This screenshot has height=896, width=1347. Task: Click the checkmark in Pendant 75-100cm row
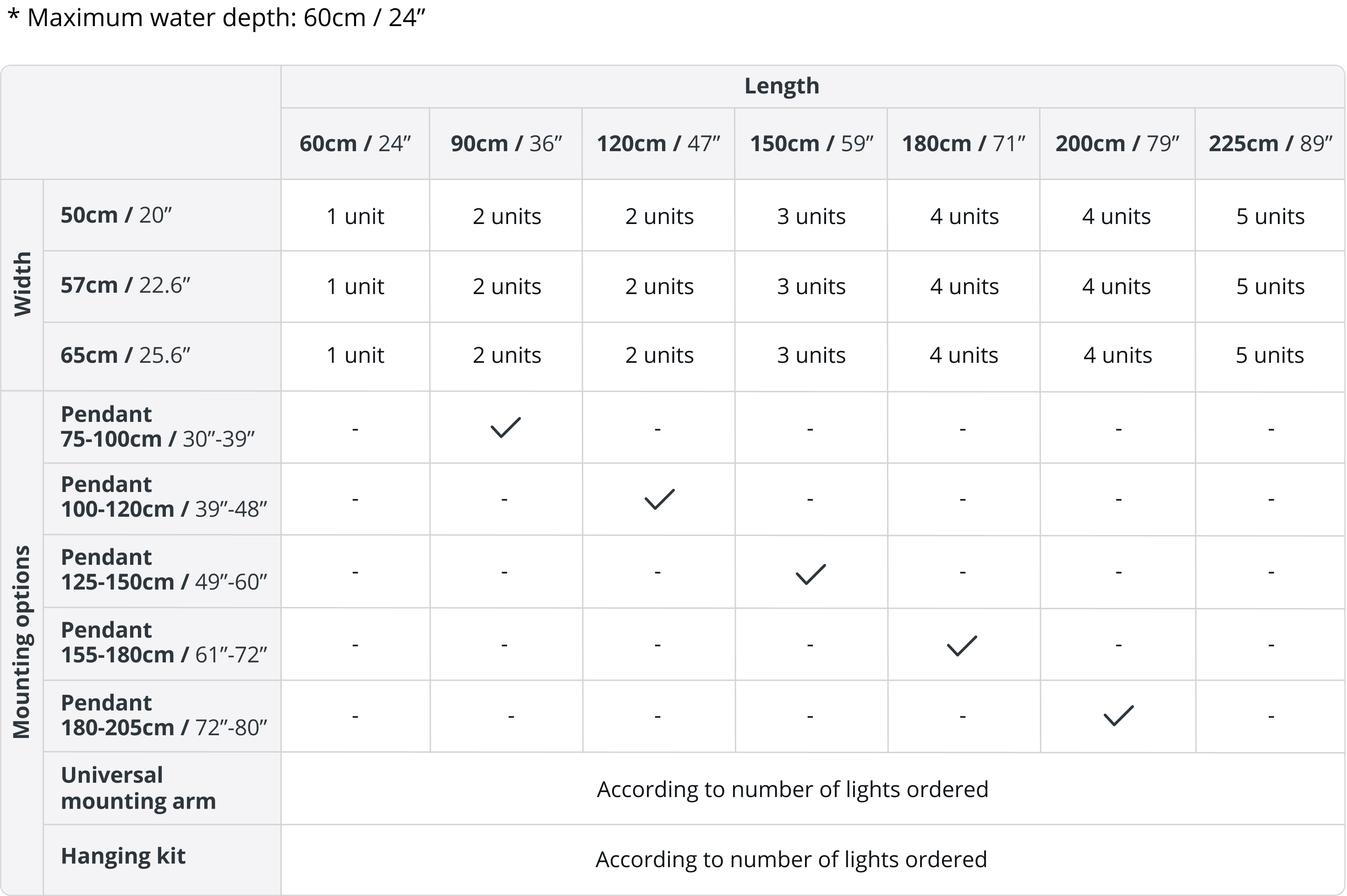tap(506, 427)
